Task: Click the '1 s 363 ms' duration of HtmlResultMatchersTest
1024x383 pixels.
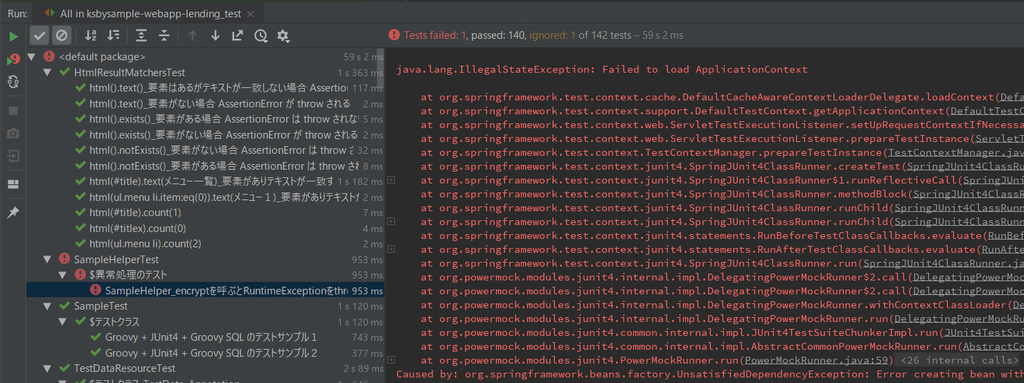Action: tap(360, 73)
